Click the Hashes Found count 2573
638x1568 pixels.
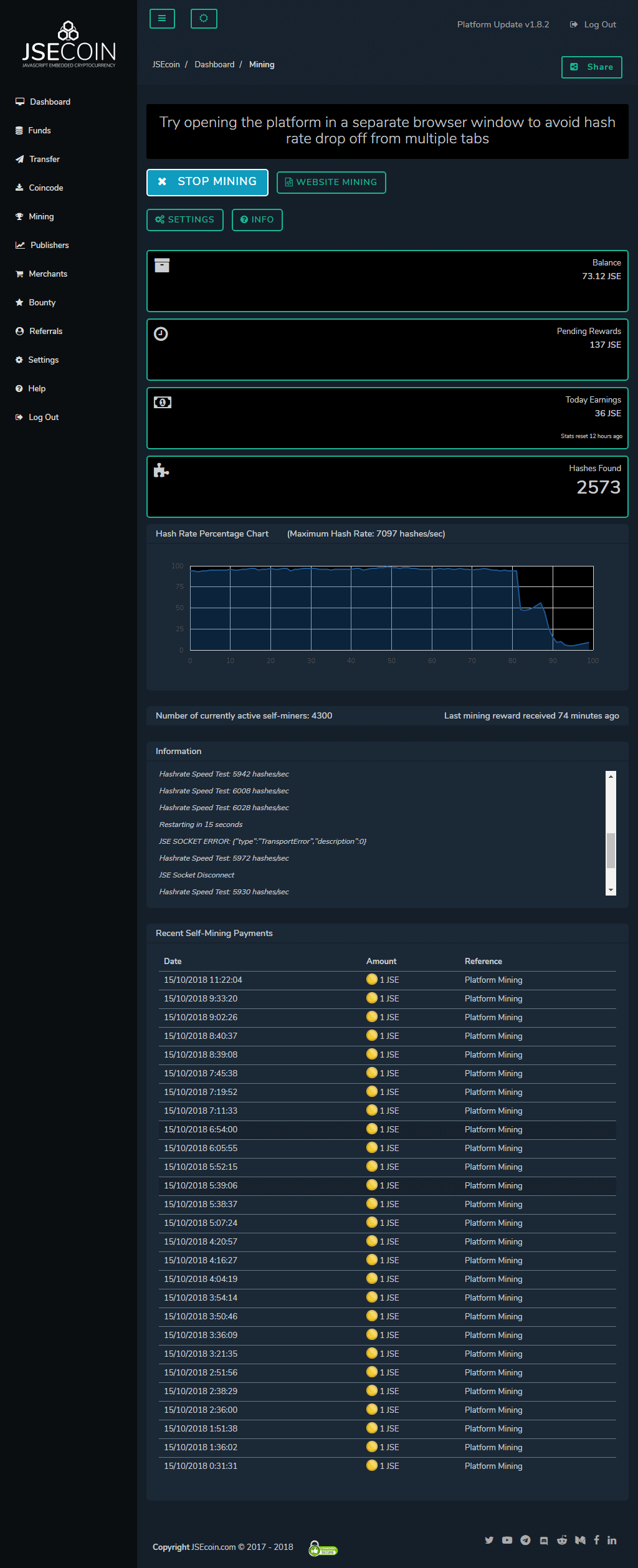598,487
